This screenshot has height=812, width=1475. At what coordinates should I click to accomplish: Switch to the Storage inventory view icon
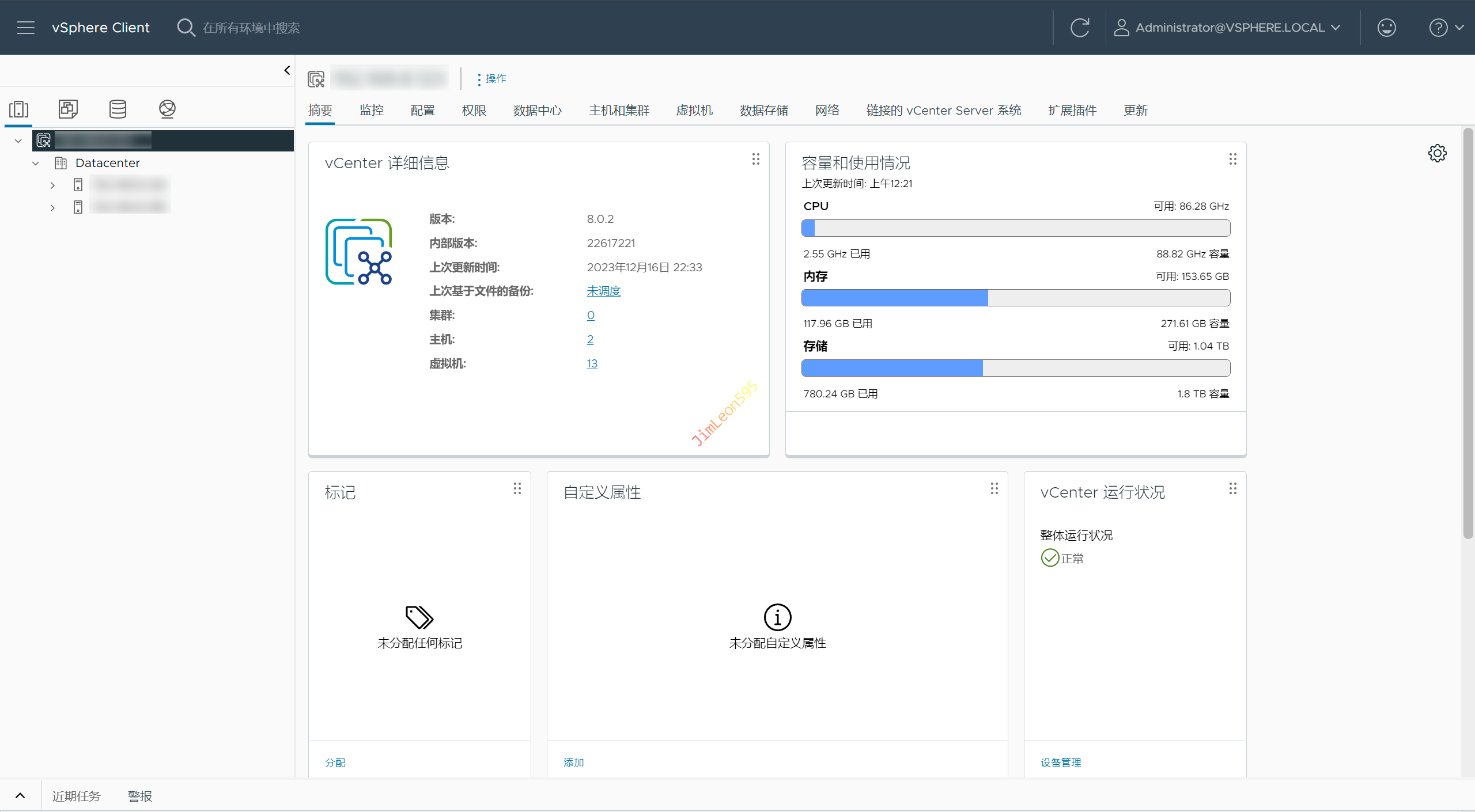(118, 109)
